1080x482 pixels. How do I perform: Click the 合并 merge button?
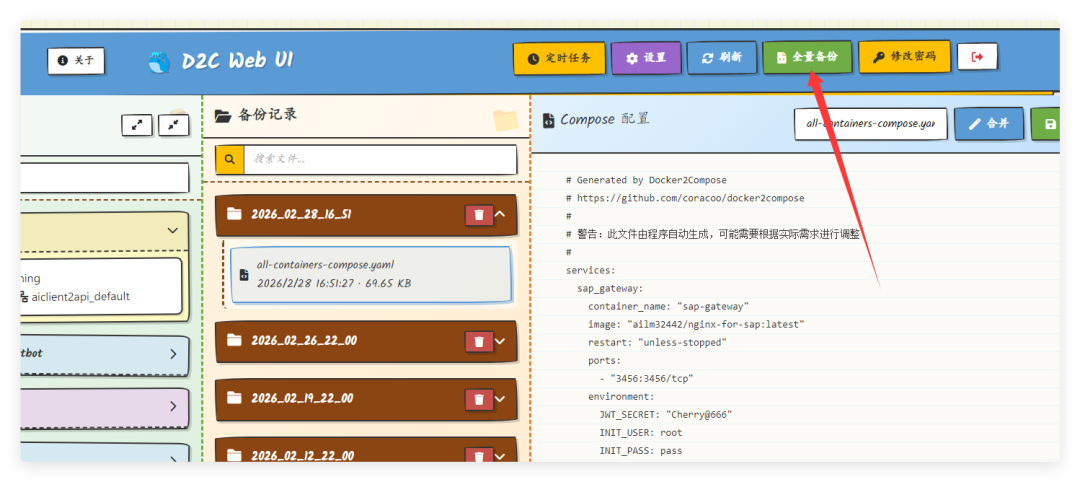[x=988, y=124]
